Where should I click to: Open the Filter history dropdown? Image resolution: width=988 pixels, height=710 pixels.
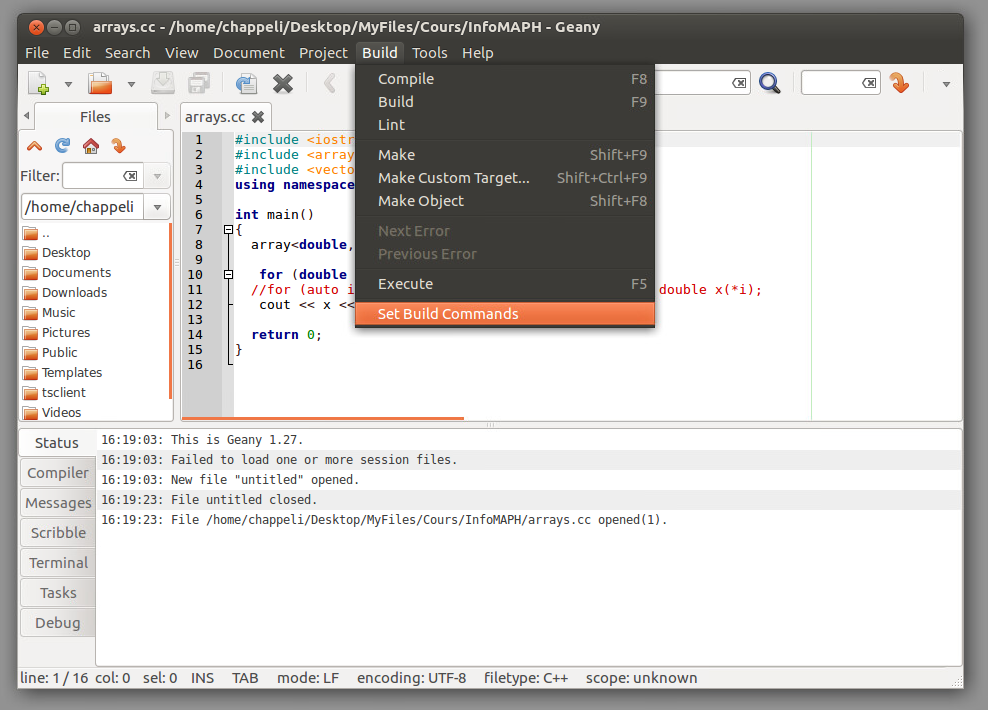point(158,176)
